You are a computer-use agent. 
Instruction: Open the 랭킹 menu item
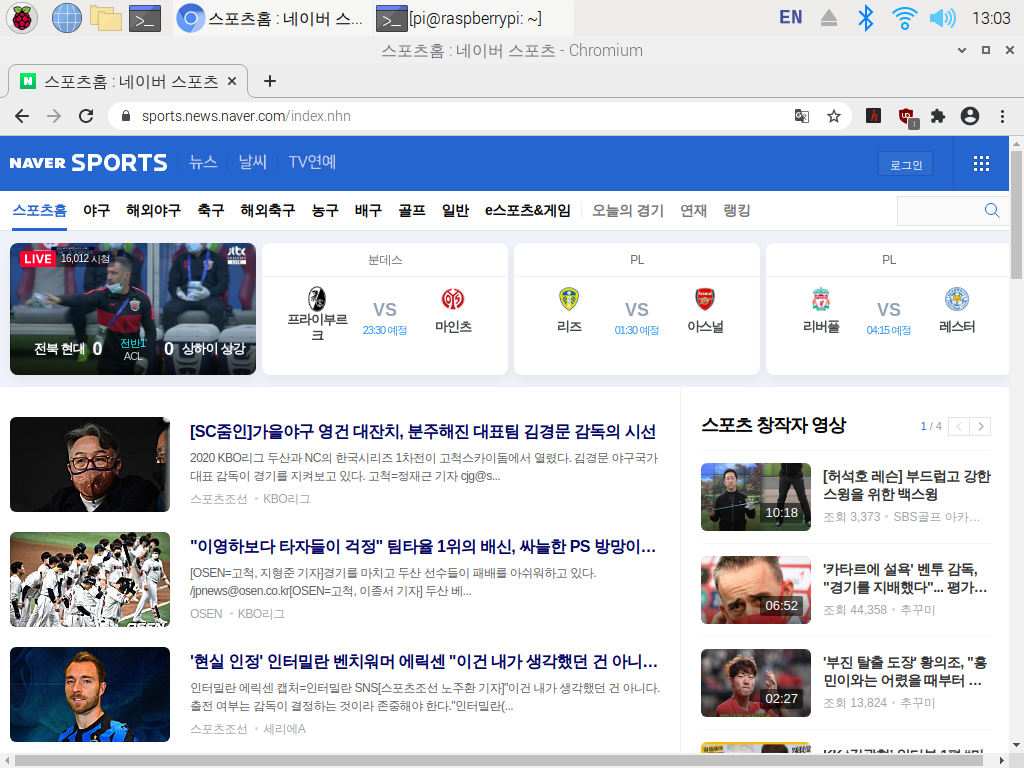pos(737,211)
